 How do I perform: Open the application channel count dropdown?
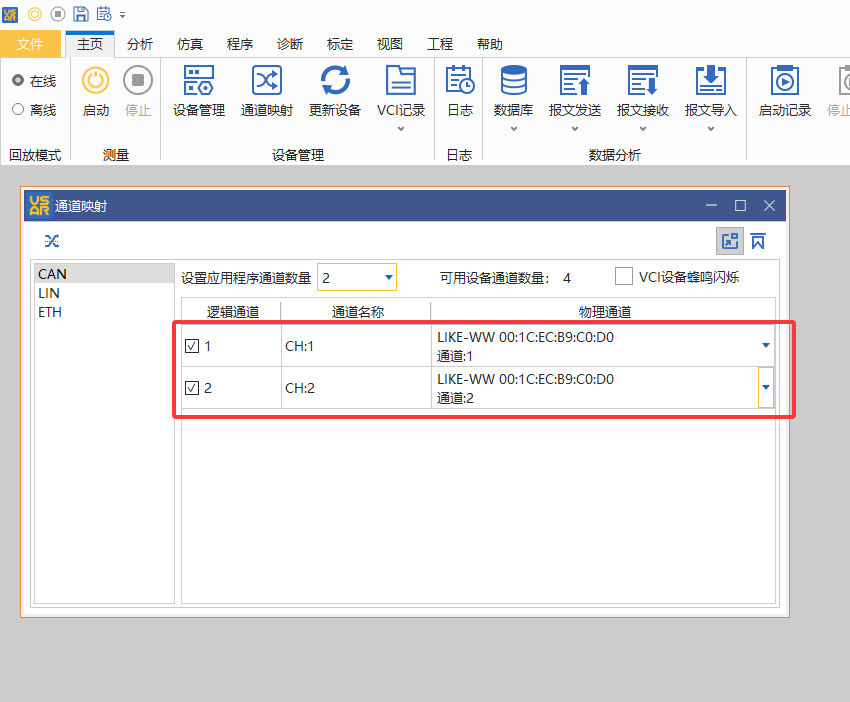point(389,277)
